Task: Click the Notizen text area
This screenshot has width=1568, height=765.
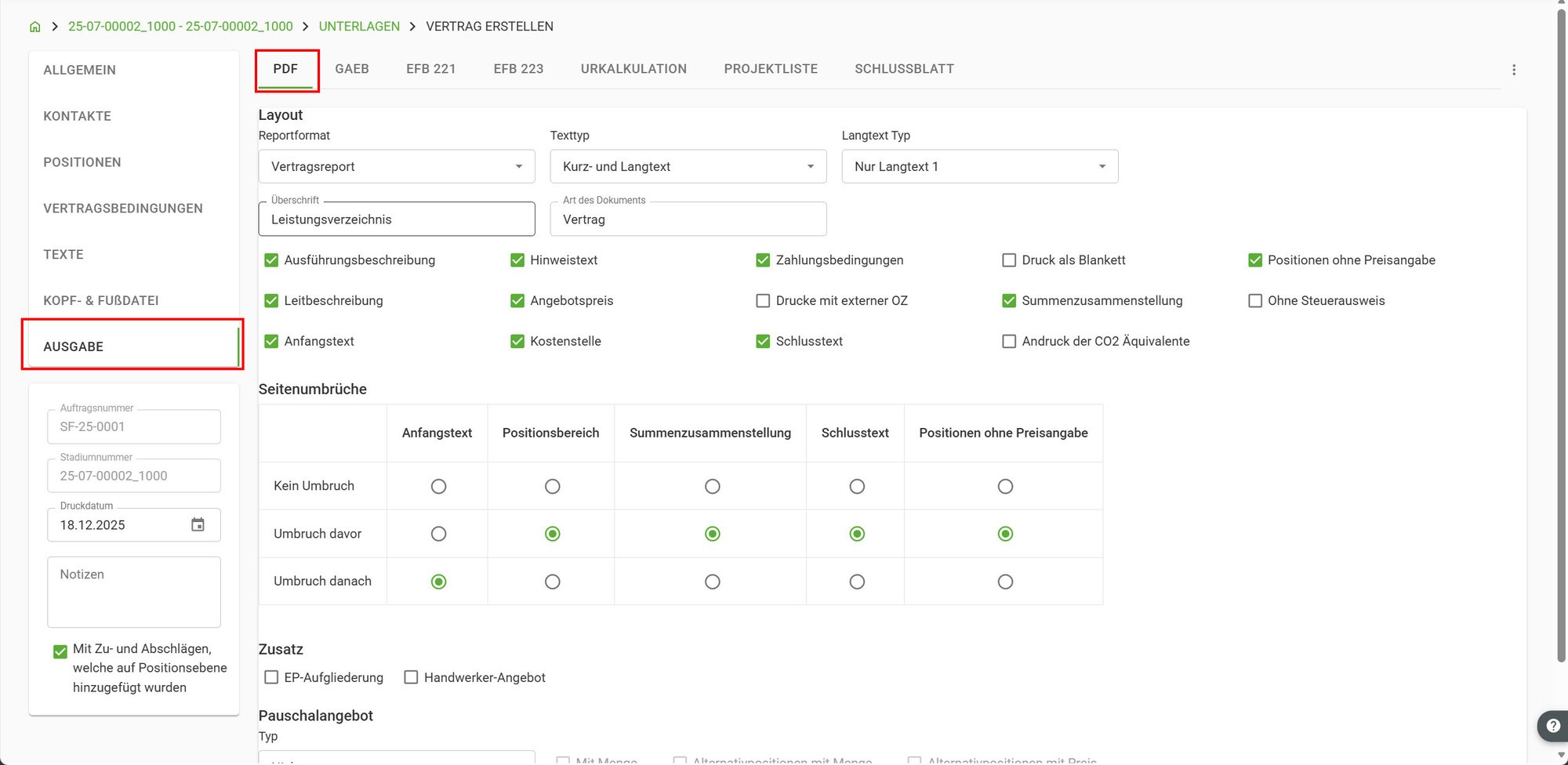Action: click(134, 592)
